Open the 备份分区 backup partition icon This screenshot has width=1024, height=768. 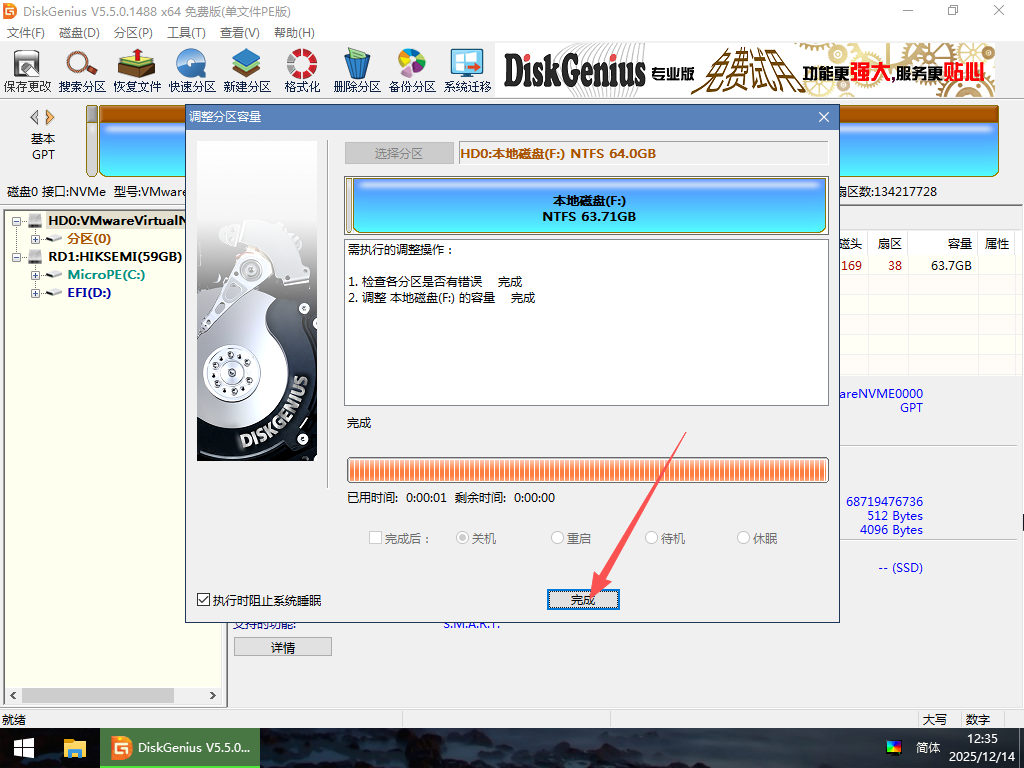click(x=412, y=70)
